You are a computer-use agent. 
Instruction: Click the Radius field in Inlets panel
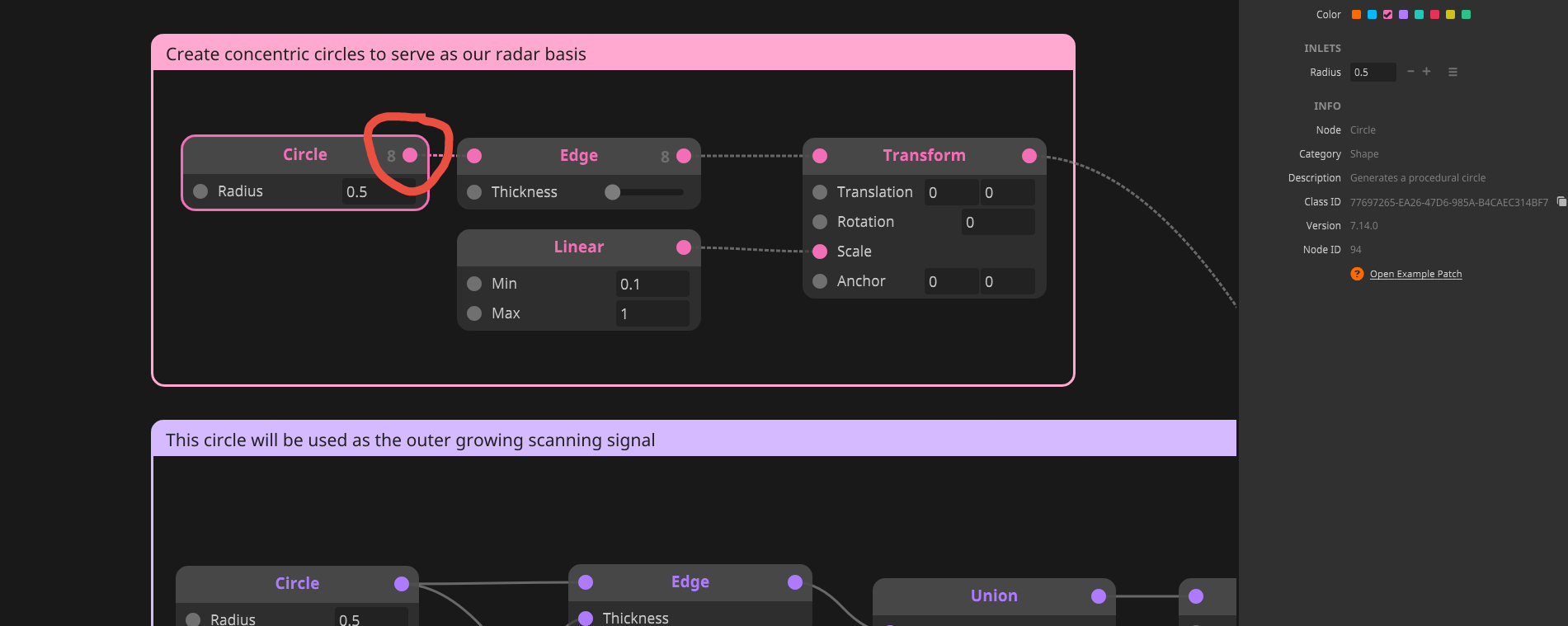click(1373, 73)
